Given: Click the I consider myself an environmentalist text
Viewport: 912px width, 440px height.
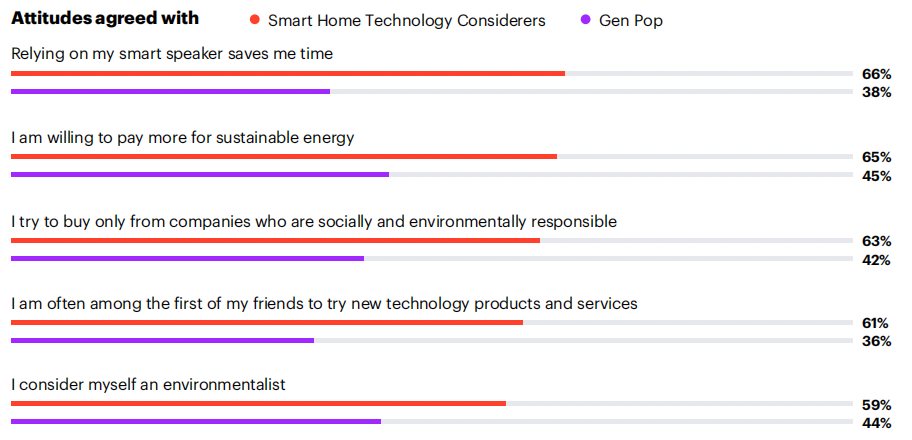Looking at the screenshot, I should point(148,385).
